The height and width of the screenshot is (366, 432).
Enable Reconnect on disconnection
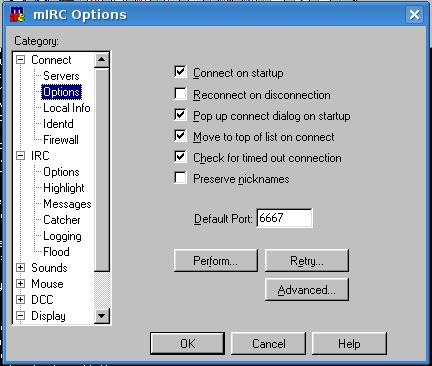click(x=180, y=94)
